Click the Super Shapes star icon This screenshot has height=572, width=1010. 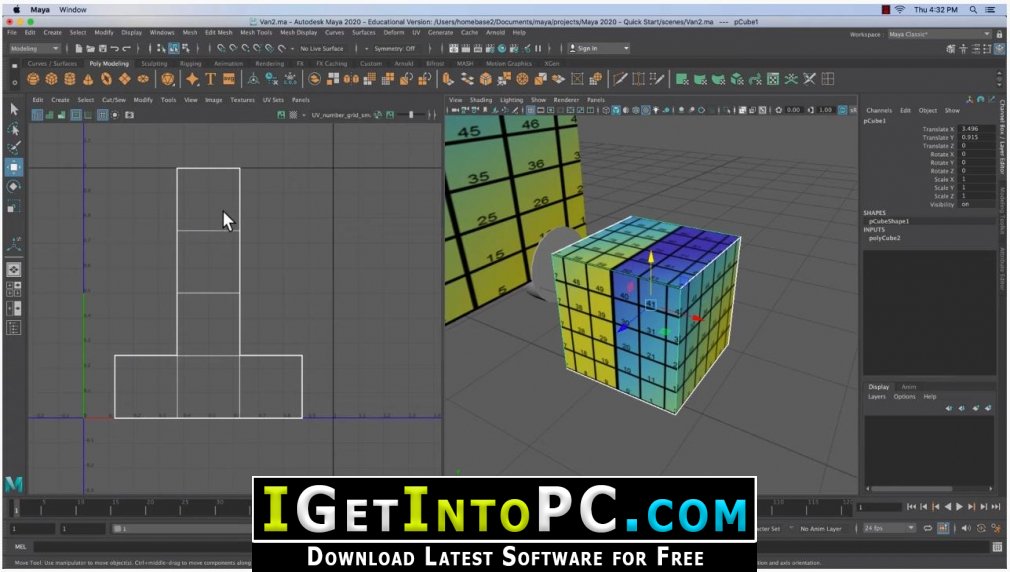pyautogui.click(x=192, y=79)
